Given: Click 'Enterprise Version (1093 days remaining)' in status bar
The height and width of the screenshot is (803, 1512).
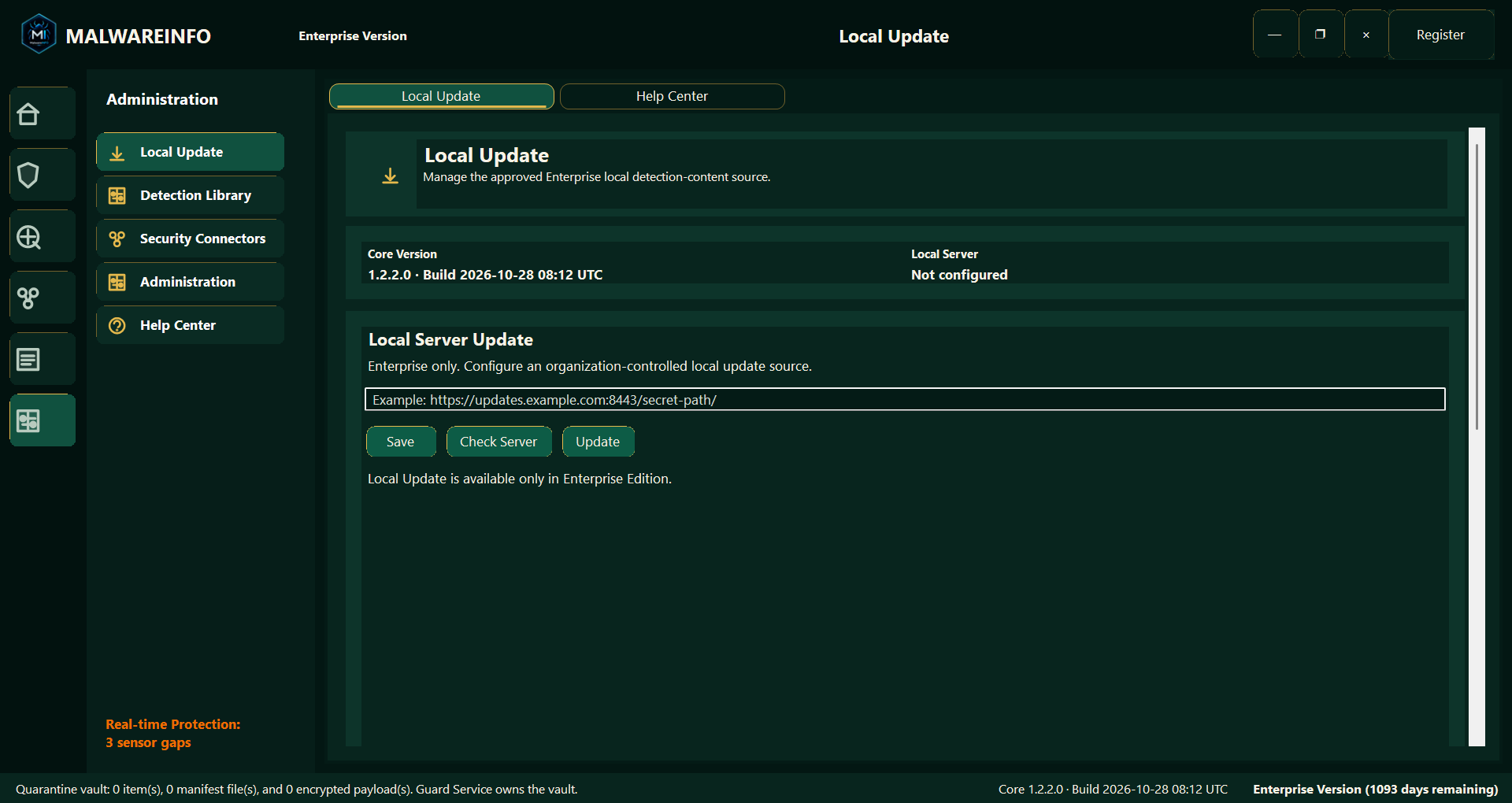Looking at the screenshot, I should coord(1375,789).
